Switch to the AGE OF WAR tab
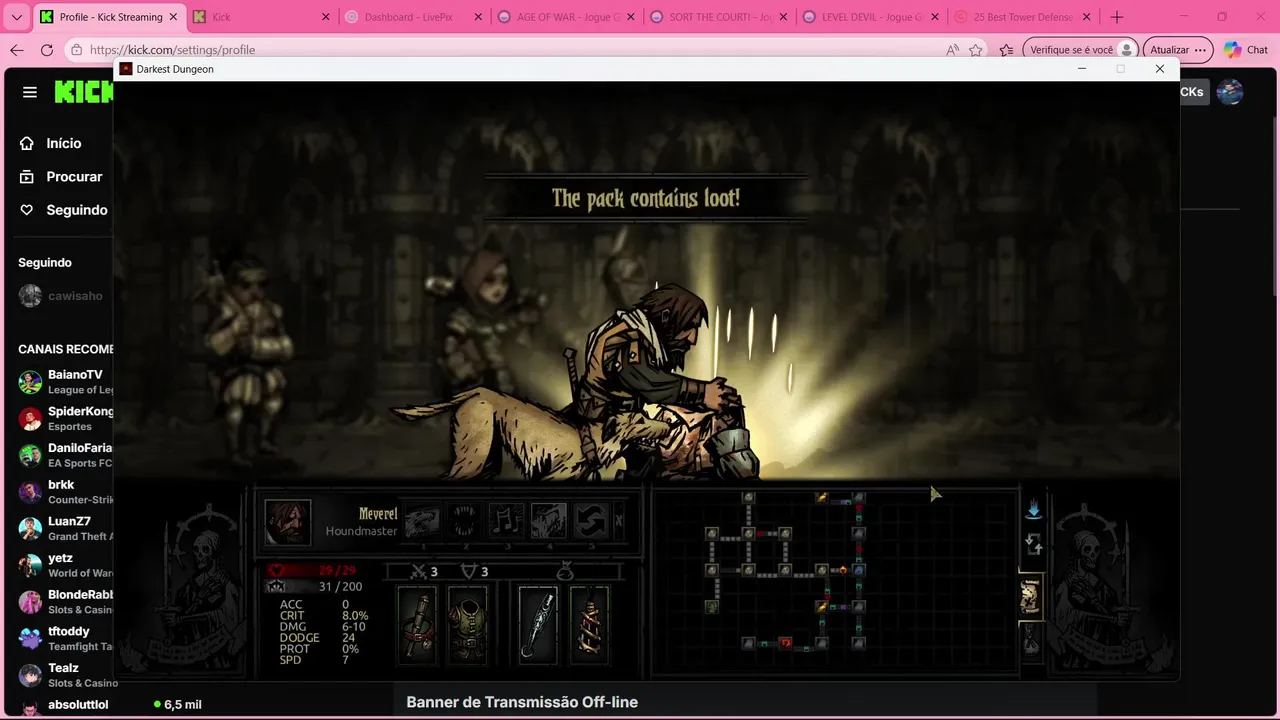Screen dimensions: 1280x720 click(x=564, y=17)
